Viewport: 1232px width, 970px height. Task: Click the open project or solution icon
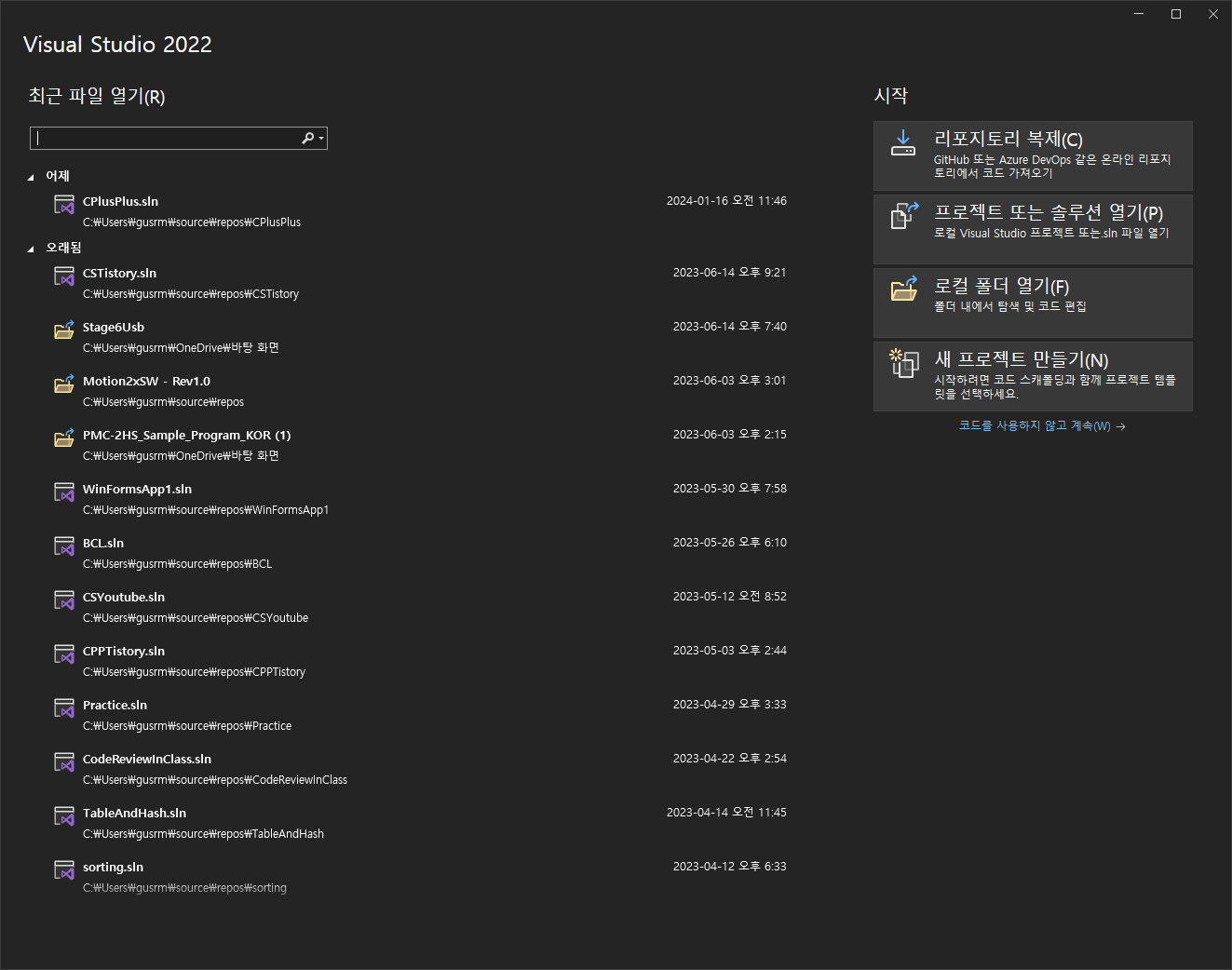(x=904, y=216)
